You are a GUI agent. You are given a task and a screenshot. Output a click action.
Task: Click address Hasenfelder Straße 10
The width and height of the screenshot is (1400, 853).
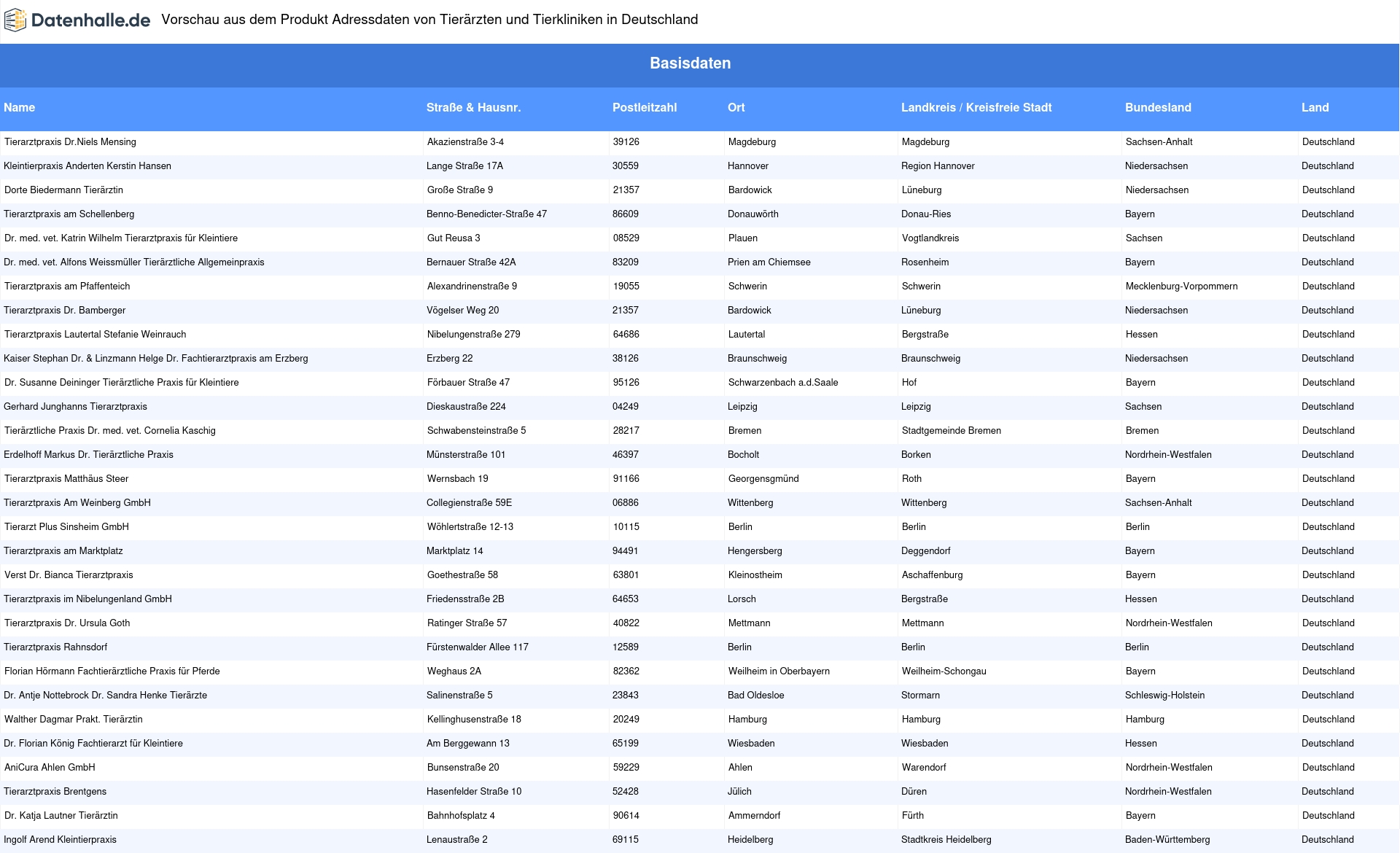point(474,792)
